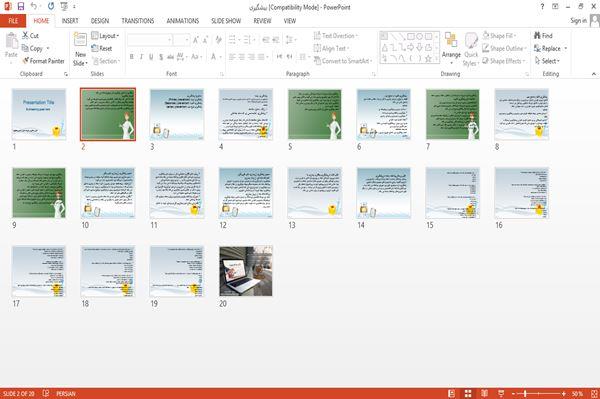Screen dimensions: 600x399
Task: Fit the slide to the current window
Action: pyautogui.click(x=594, y=393)
